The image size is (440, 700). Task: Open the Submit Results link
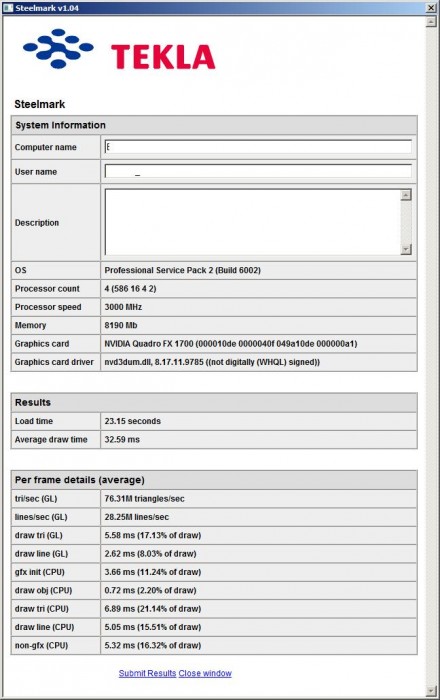click(147, 673)
